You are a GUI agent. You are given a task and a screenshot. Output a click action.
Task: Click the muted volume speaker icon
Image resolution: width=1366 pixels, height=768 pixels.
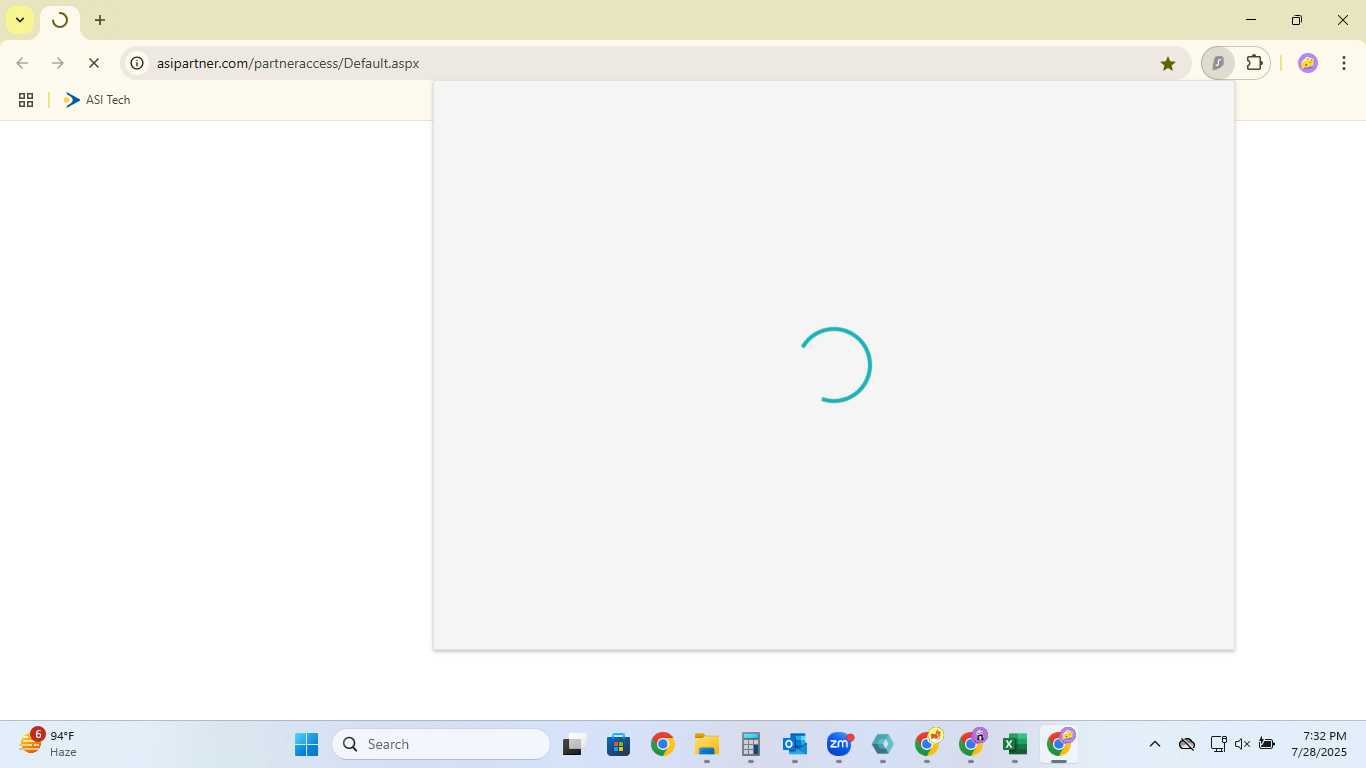coord(1242,744)
